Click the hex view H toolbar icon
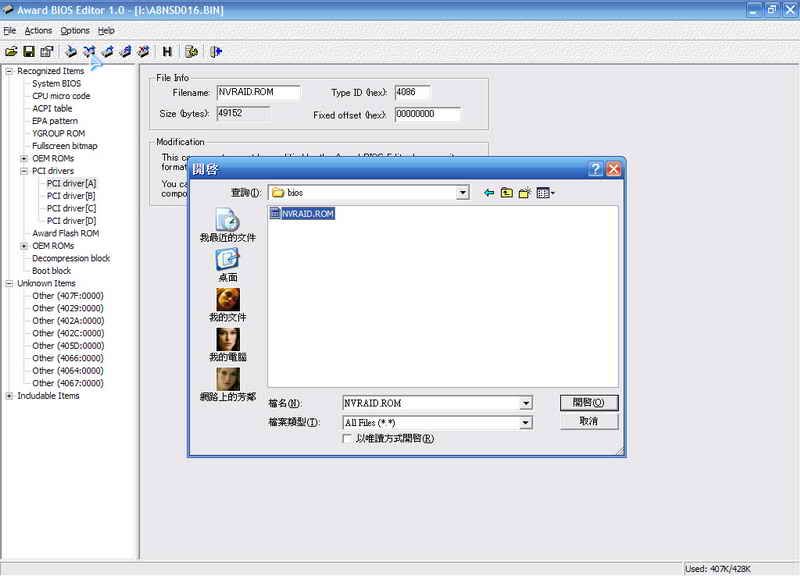Image resolution: width=800 pixels, height=576 pixels. tap(167, 51)
